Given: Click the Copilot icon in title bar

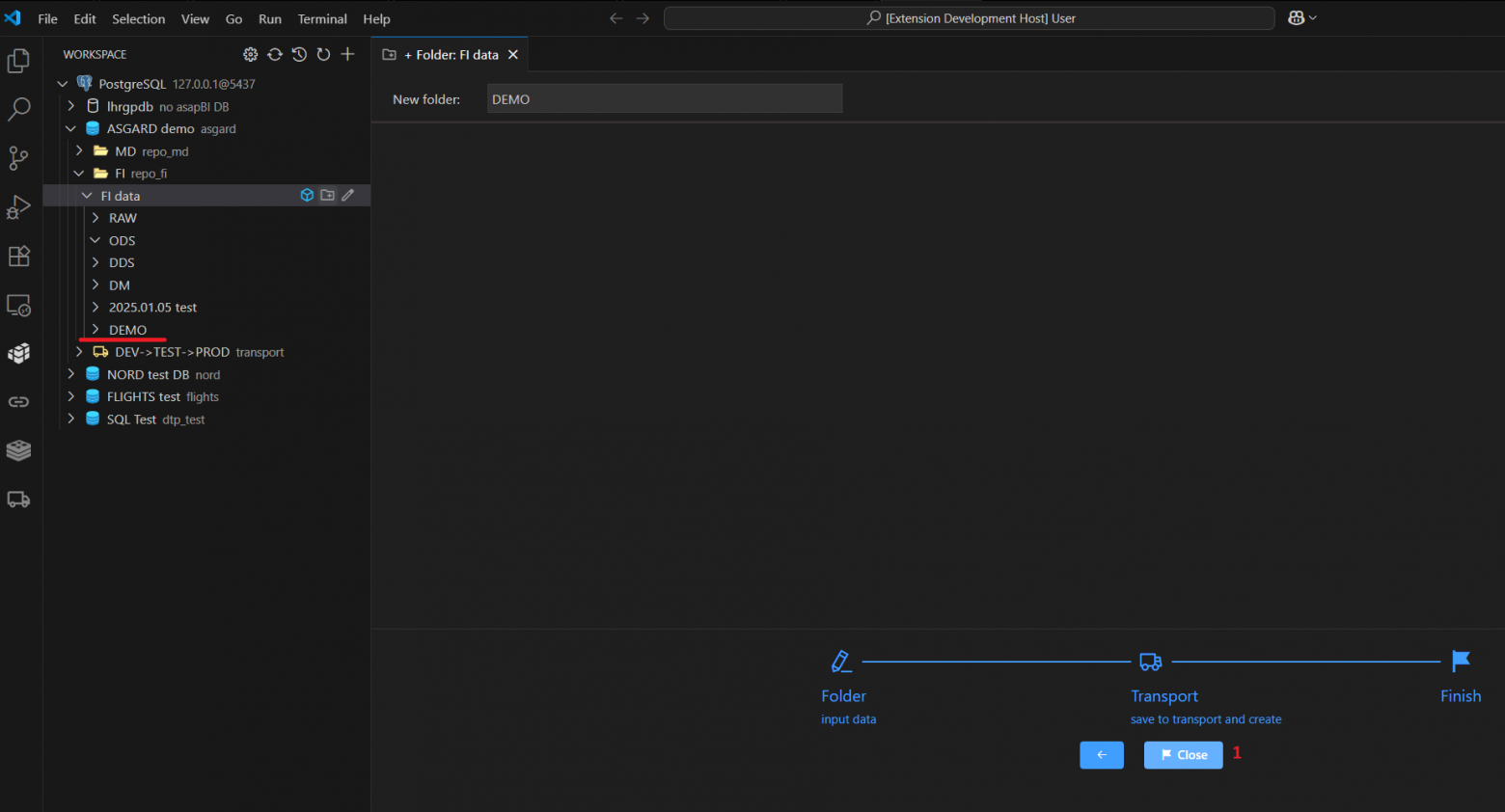Looking at the screenshot, I should (1296, 18).
